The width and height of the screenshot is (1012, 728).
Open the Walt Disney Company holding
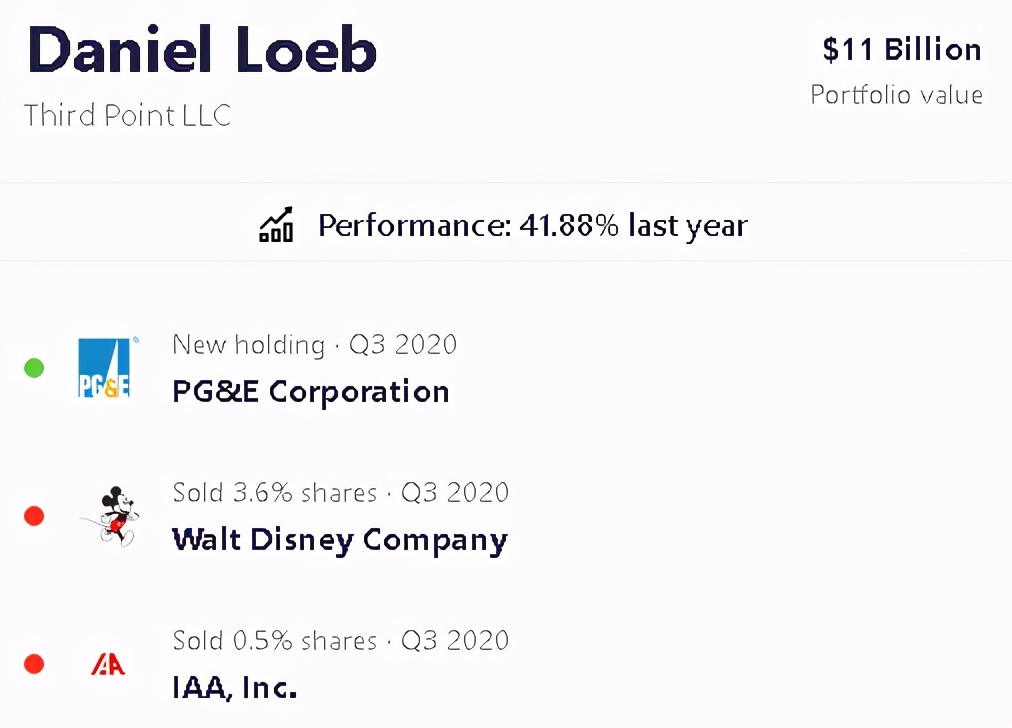[340, 540]
